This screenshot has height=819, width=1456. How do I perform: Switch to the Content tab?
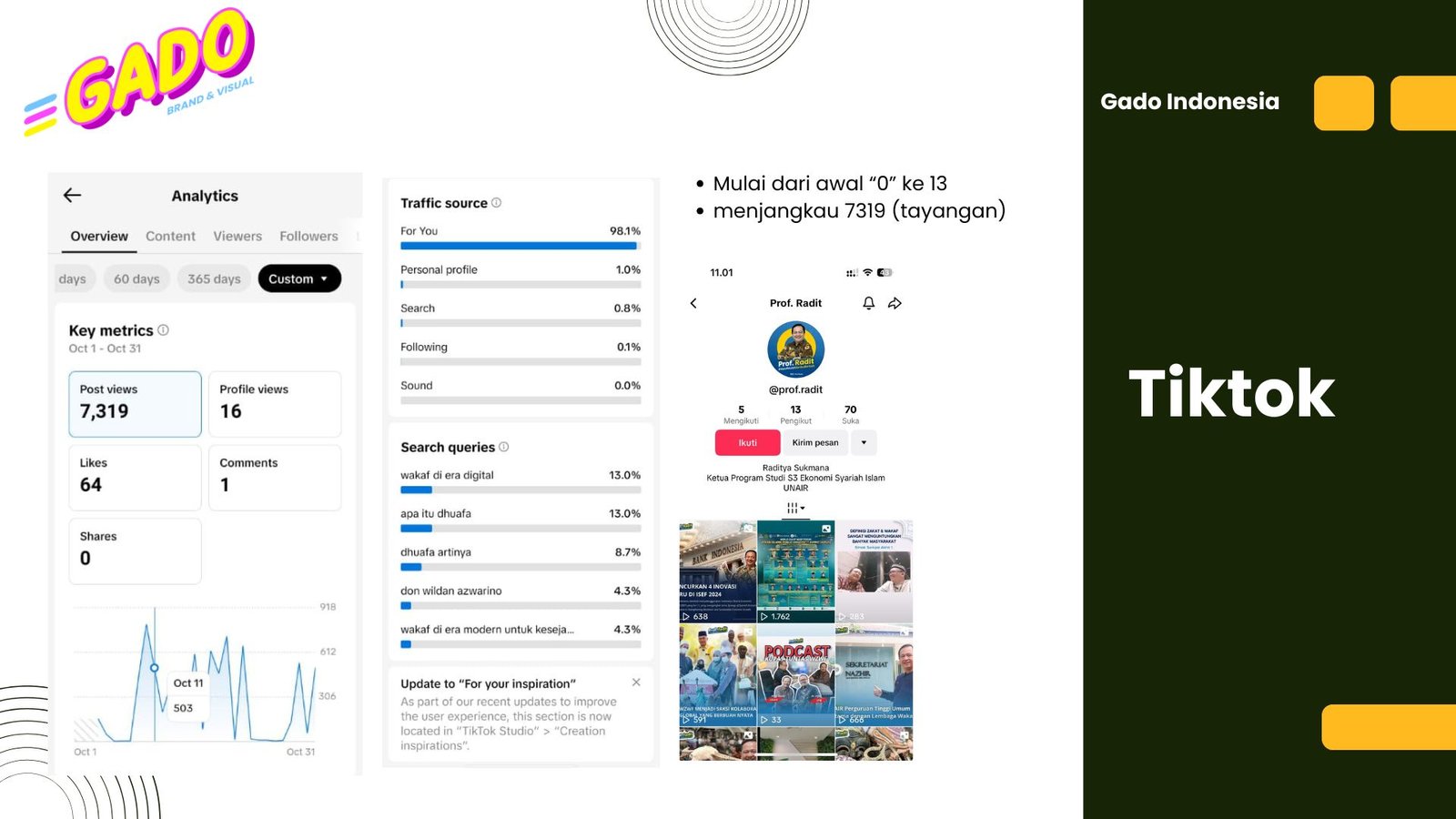point(170,237)
